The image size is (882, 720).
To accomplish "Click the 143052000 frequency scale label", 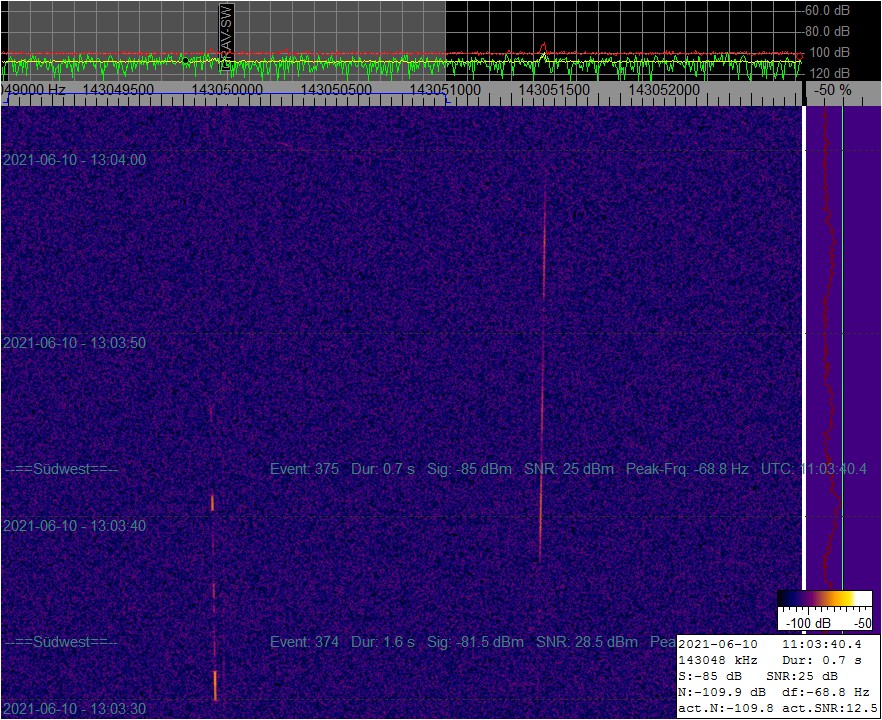I will tap(664, 90).
